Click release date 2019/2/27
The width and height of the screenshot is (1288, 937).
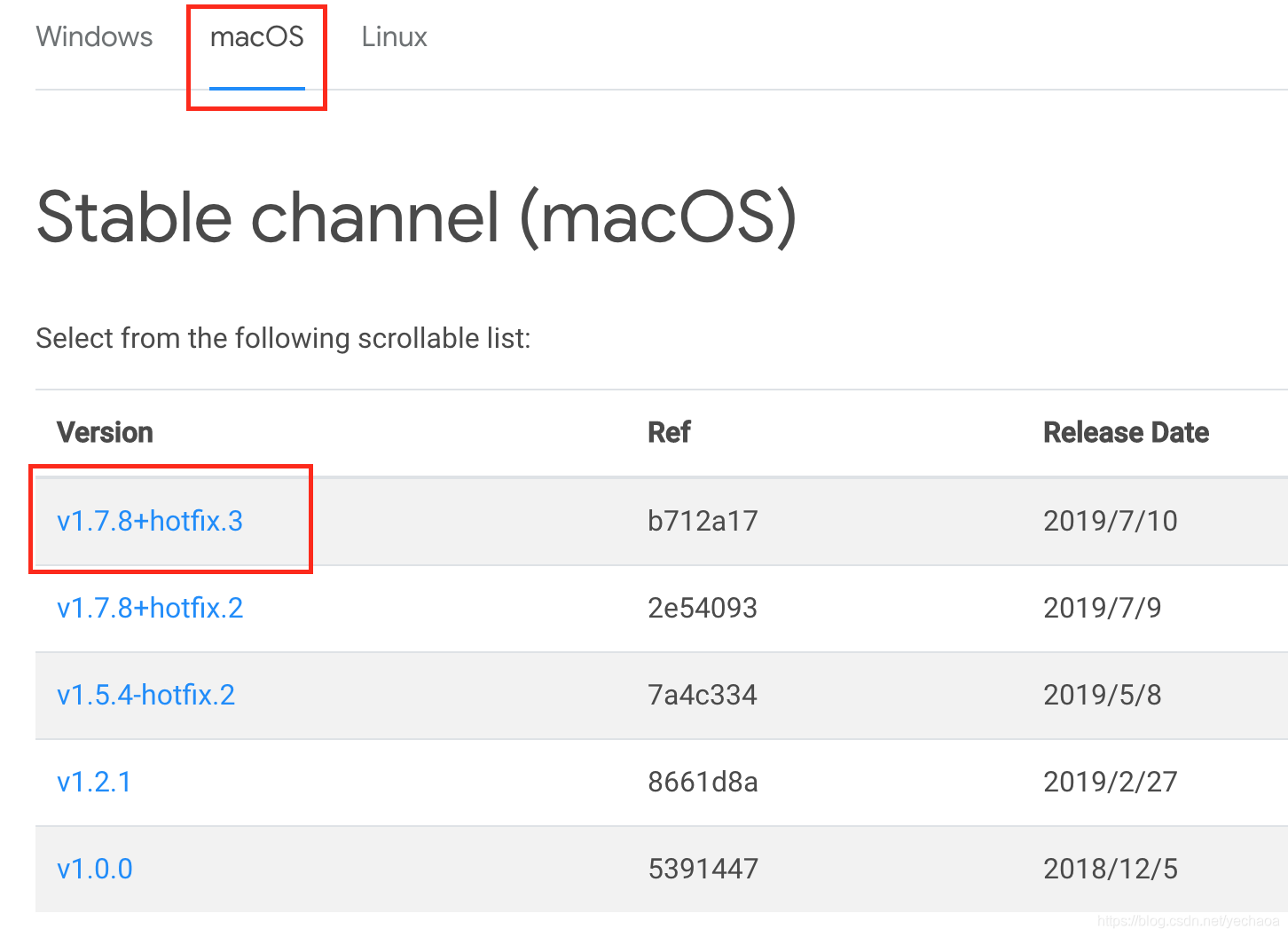tap(1111, 782)
